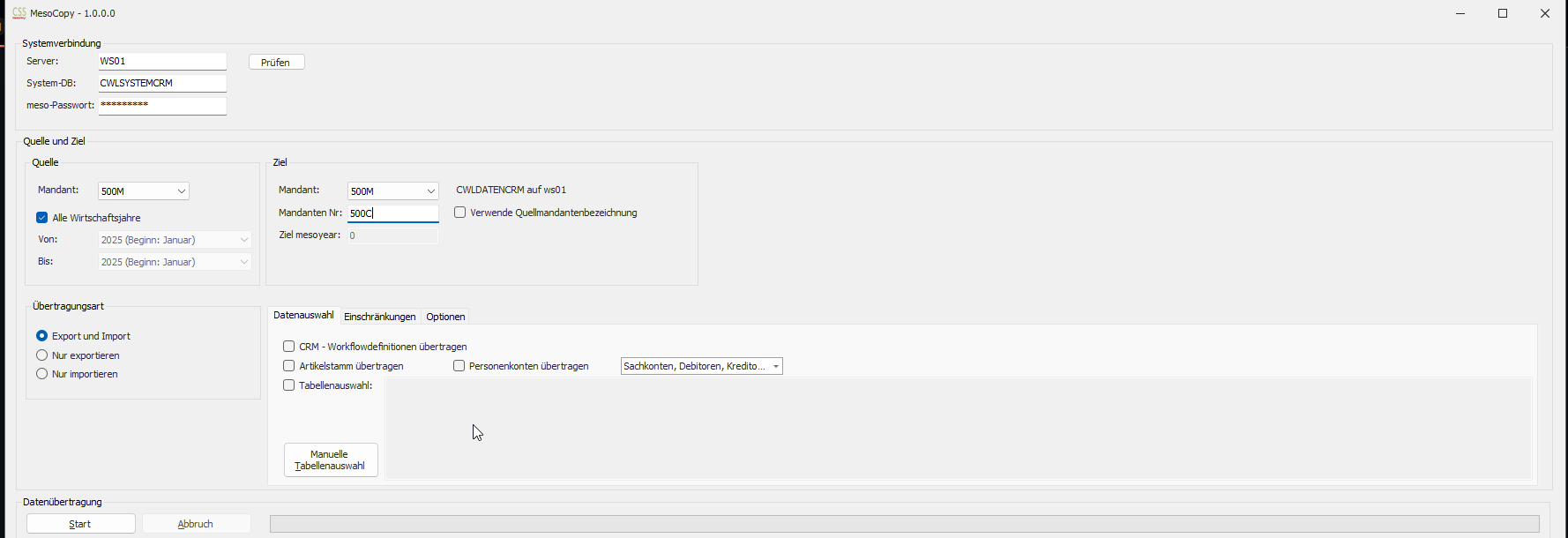Click the MesoCopy app icon in title bar
This screenshot has width=1568, height=538.
coord(19,13)
